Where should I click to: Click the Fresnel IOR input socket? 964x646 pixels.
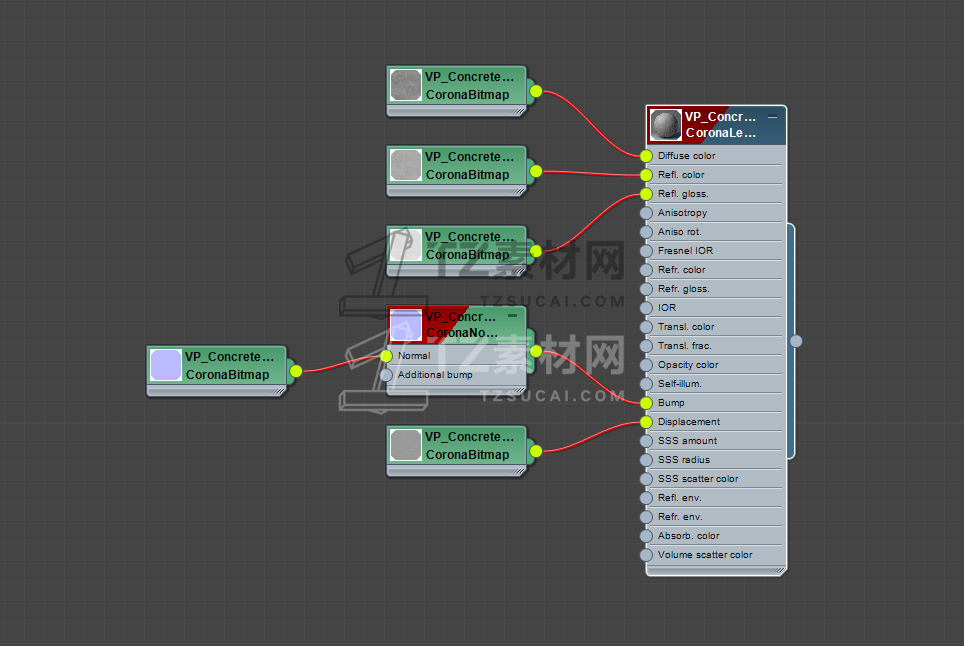(x=646, y=251)
